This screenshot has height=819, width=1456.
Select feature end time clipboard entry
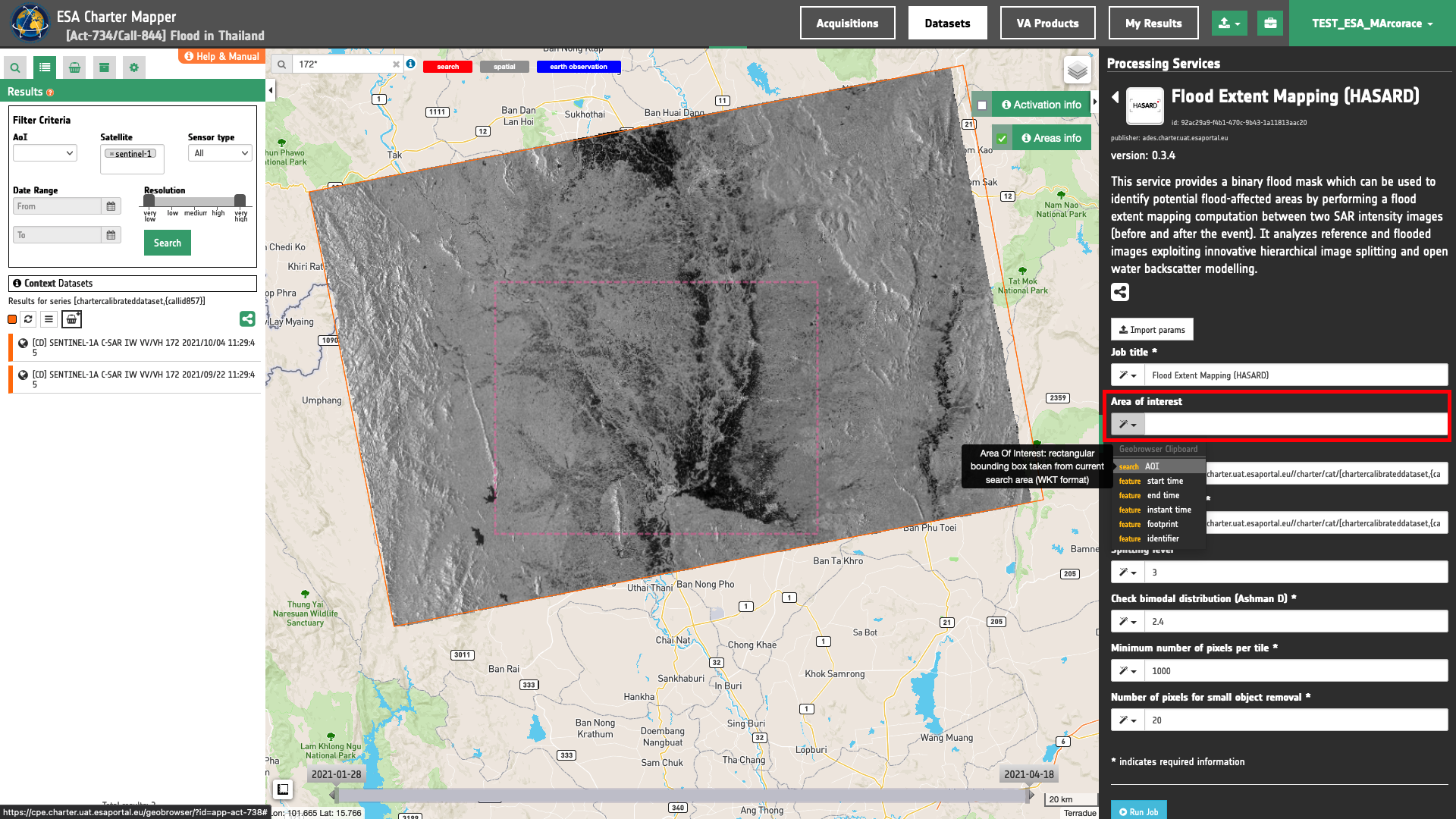pos(1159,495)
